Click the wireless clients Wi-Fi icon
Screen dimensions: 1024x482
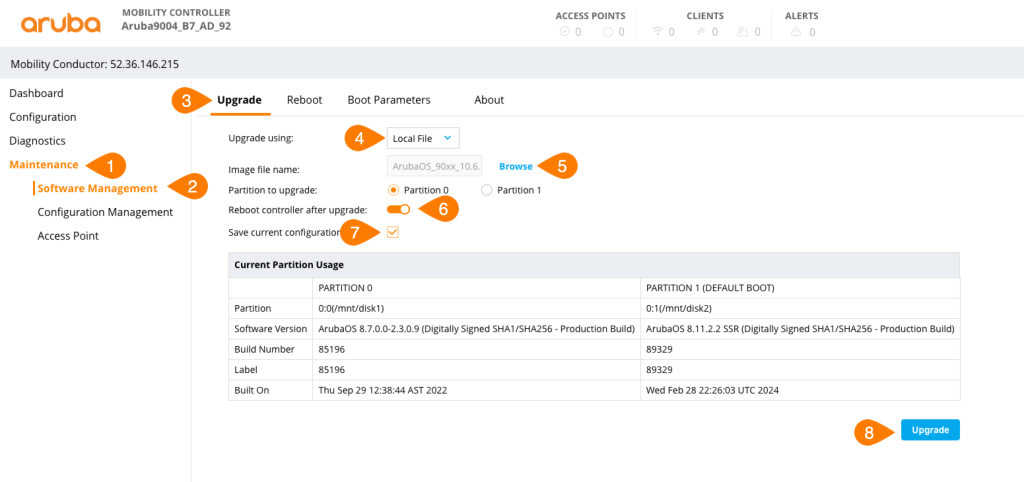click(x=657, y=32)
